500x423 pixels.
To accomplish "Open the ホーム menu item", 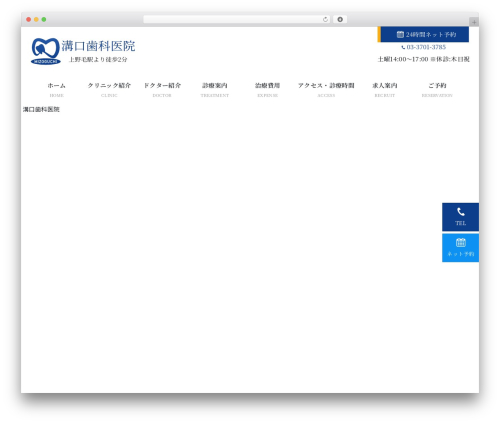I will tap(56, 90).
